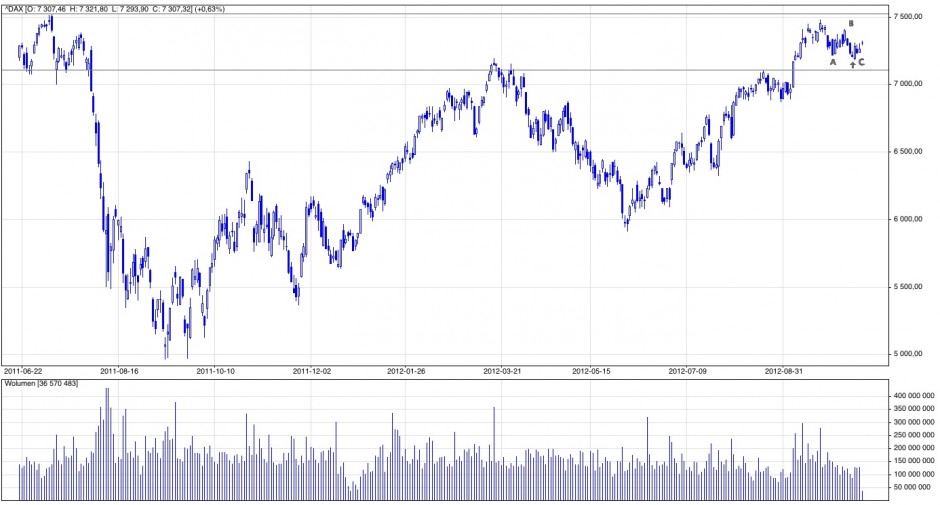Click the 7 500,00 price axis label
The height and width of the screenshot is (505, 940).
tap(910, 17)
